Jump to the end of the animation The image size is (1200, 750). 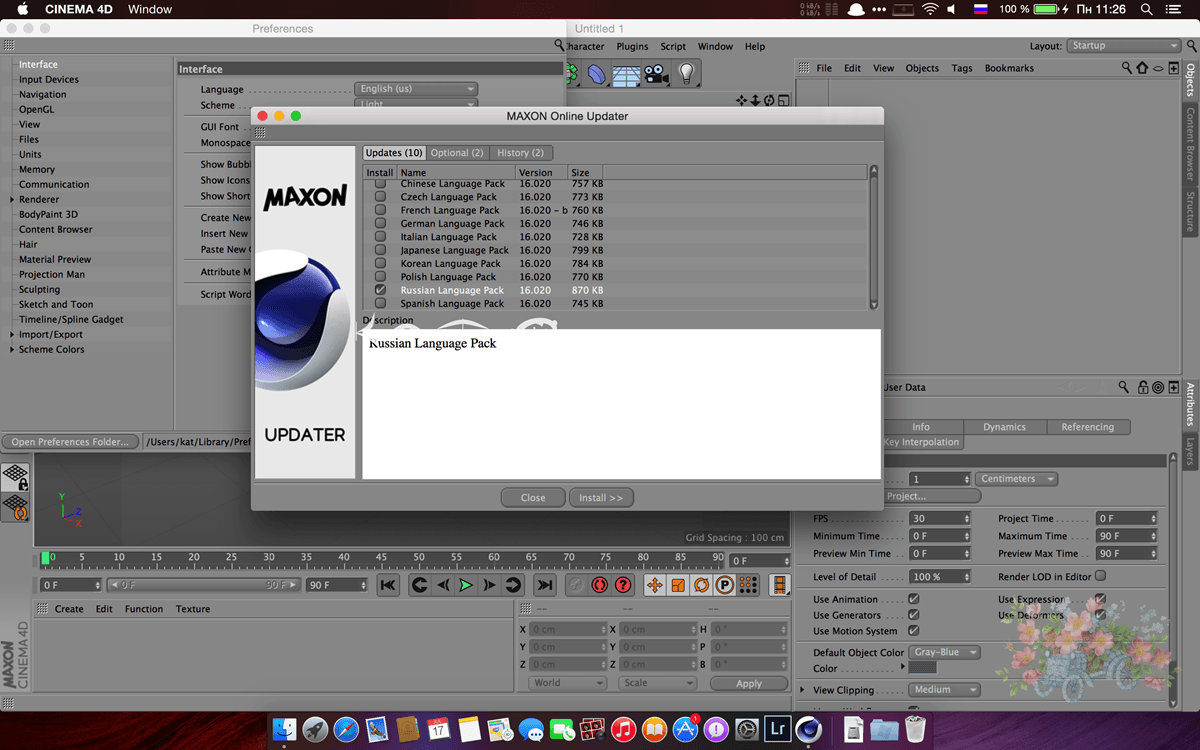544,585
